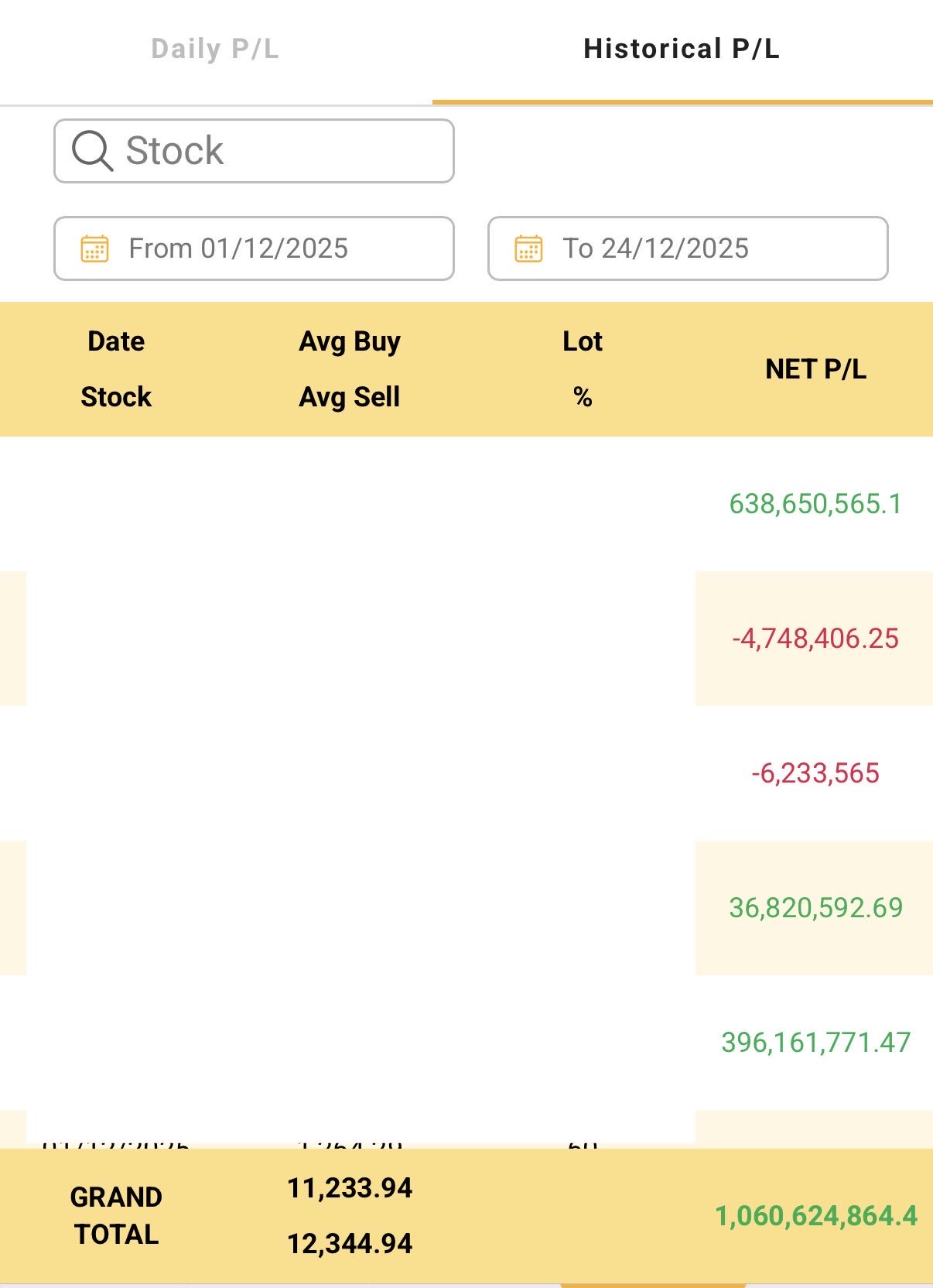Viewport: 933px width, 1288px height.
Task: Click the Date column header
Action: tap(116, 341)
